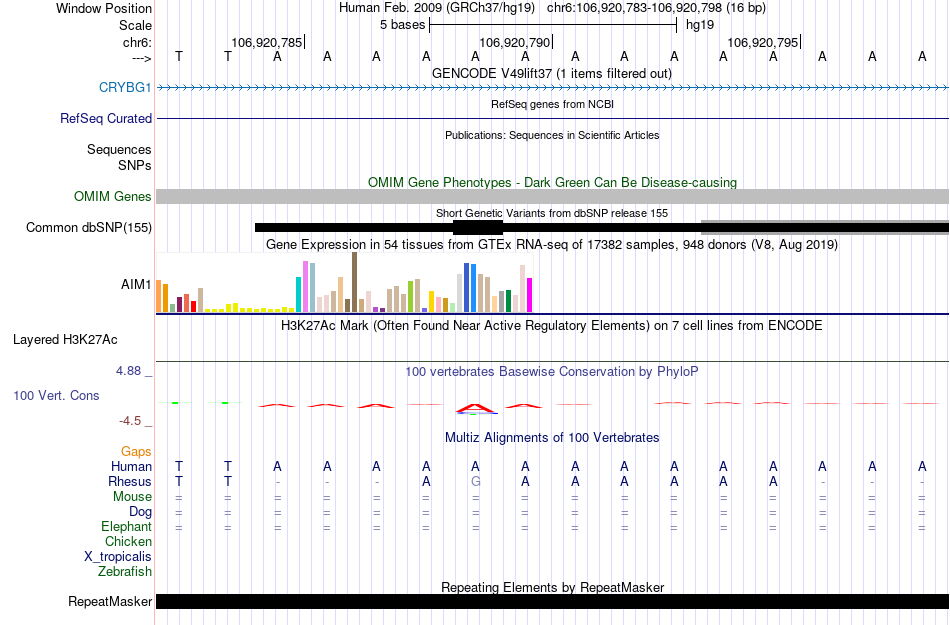Click the OMIM Gene Phenotypes track title
The height and width of the screenshot is (625, 950).
point(552,182)
